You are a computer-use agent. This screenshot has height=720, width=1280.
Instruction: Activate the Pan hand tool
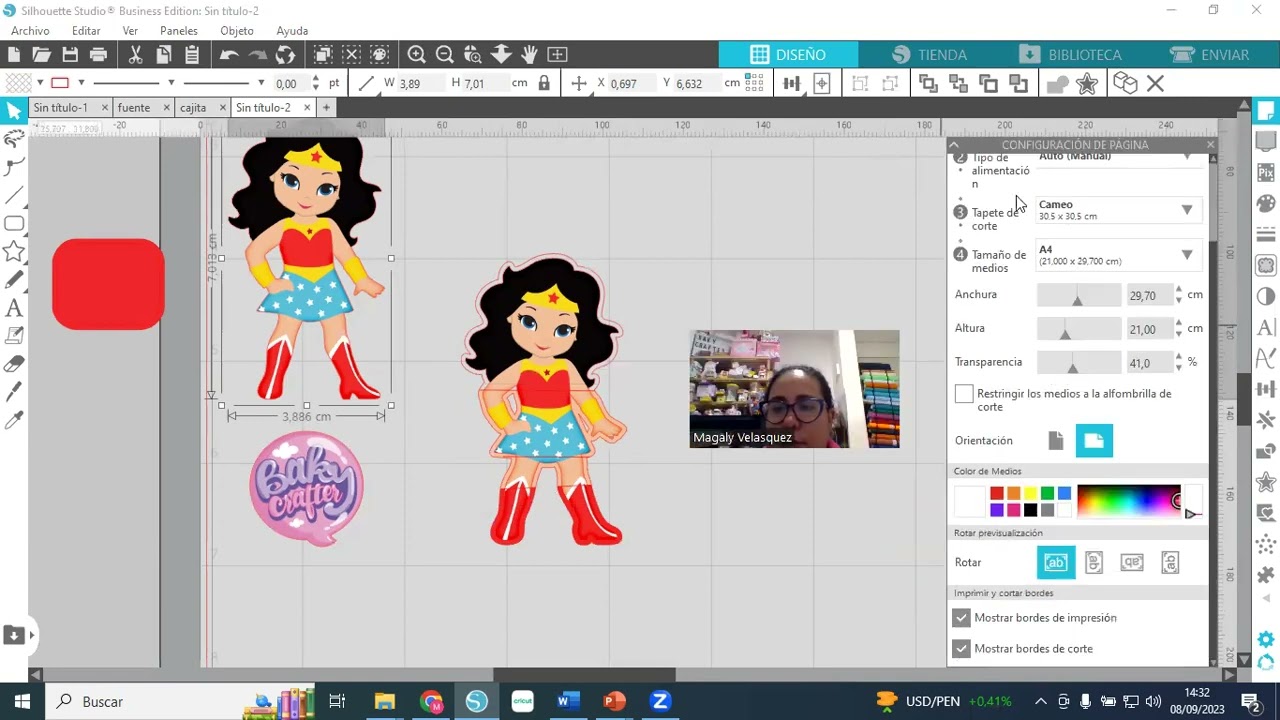click(529, 54)
